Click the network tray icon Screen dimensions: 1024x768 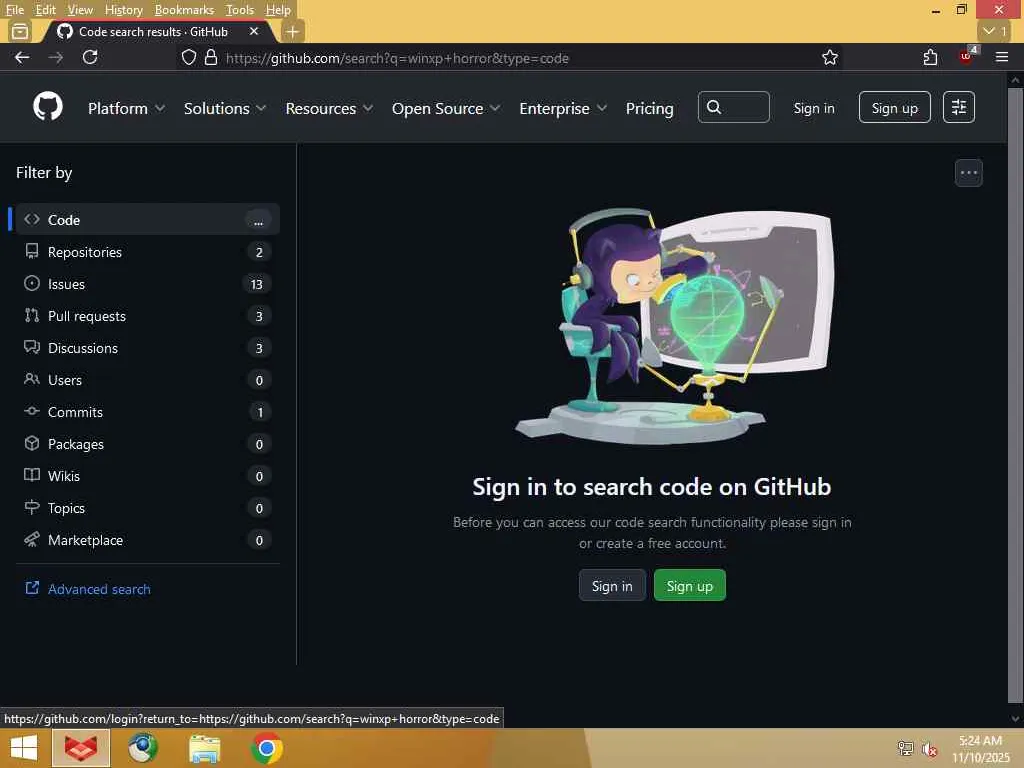click(x=905, y=748)
